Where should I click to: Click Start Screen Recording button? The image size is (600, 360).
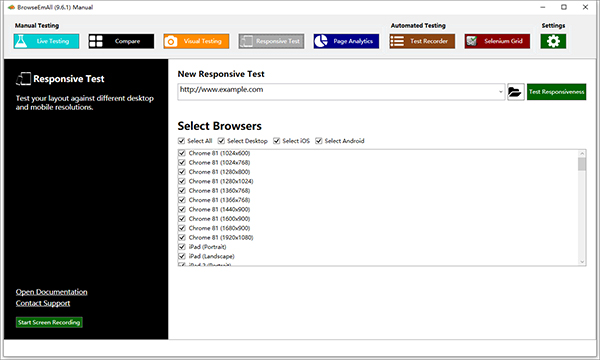(49, 323)
